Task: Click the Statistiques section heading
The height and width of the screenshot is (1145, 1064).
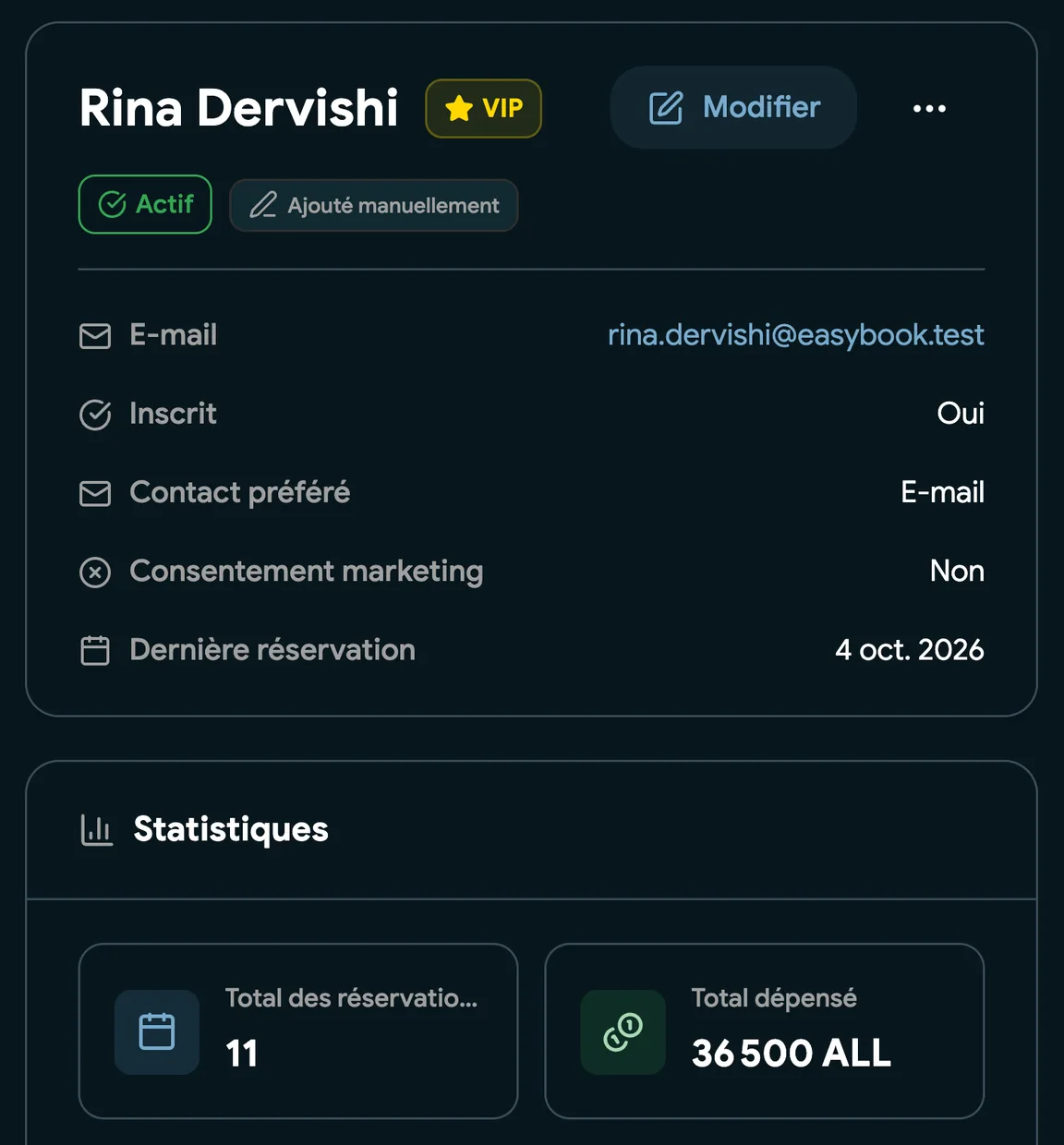Action: [231, 829]
